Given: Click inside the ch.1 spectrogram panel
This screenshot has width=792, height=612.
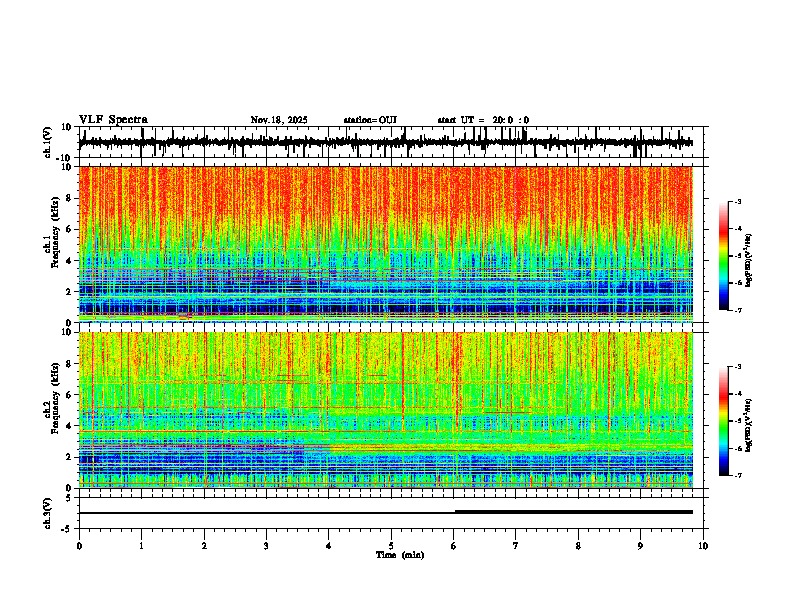Looking at the screenshot, I should click(385, 244).
